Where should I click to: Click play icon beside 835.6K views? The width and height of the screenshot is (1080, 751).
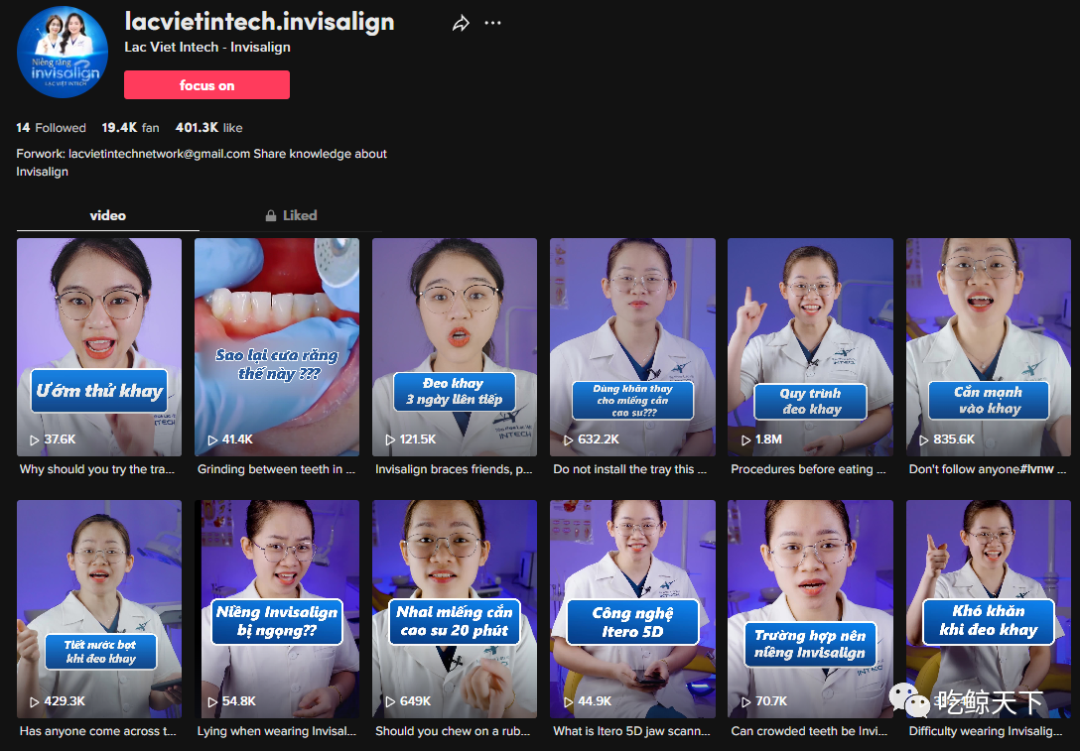tap(924, 440)
